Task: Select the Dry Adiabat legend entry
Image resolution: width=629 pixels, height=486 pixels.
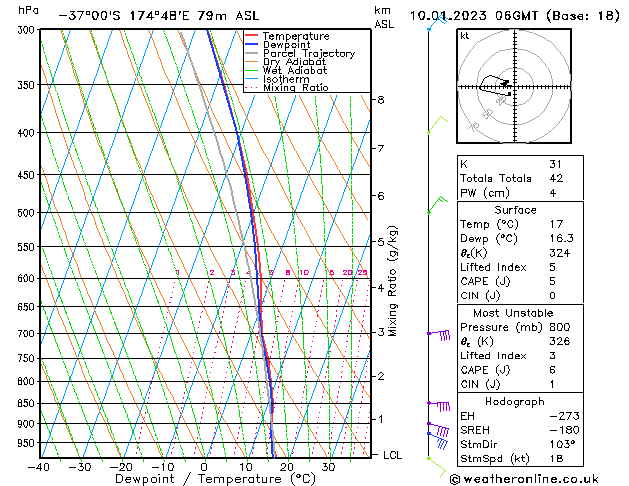Action: point(295,62)
